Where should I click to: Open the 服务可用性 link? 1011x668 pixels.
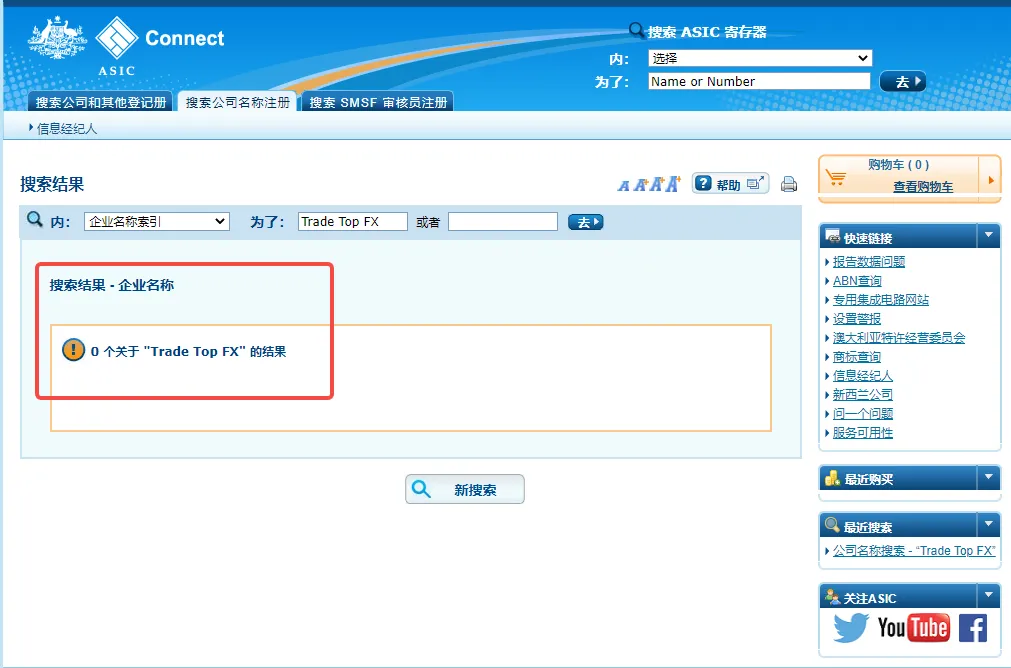[863, 432]
